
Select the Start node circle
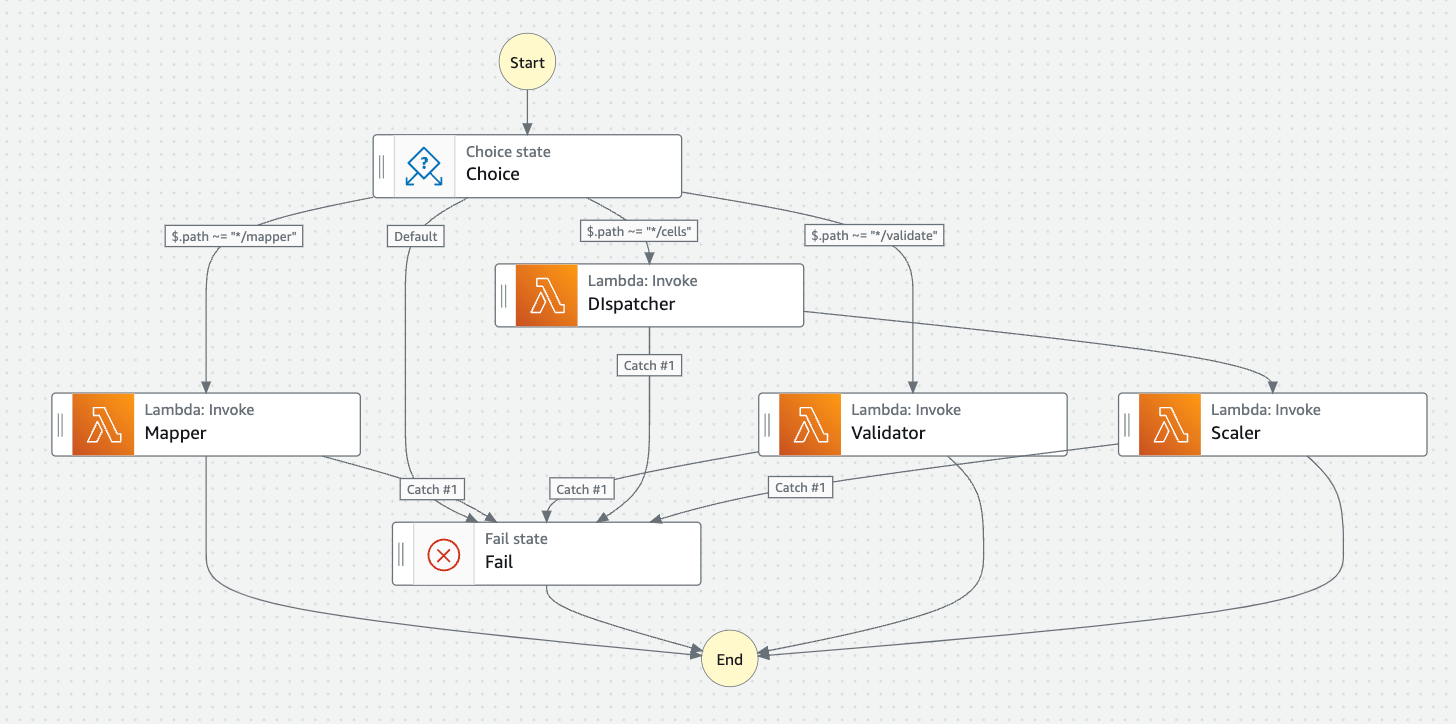coord(527,63)
